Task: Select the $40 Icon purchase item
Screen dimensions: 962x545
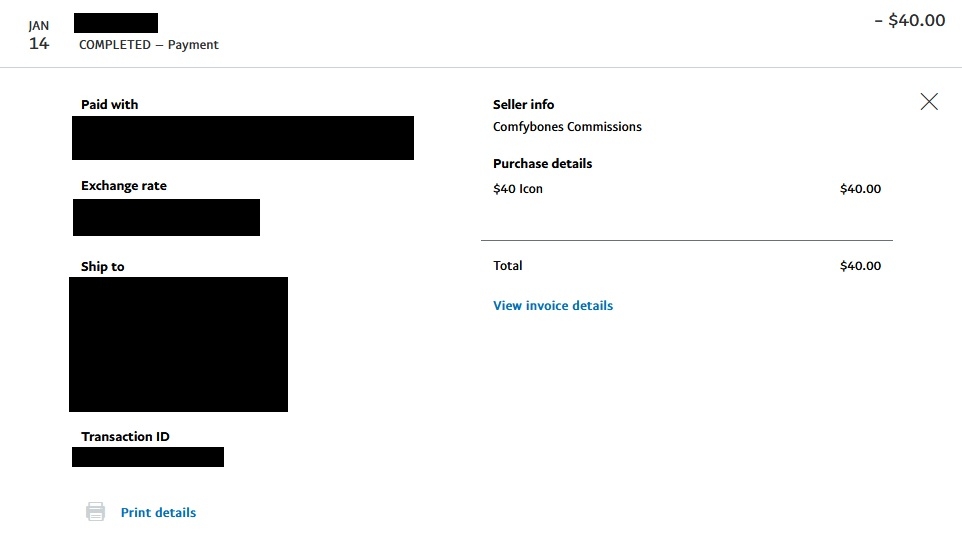Action: (x=518, y=189)
